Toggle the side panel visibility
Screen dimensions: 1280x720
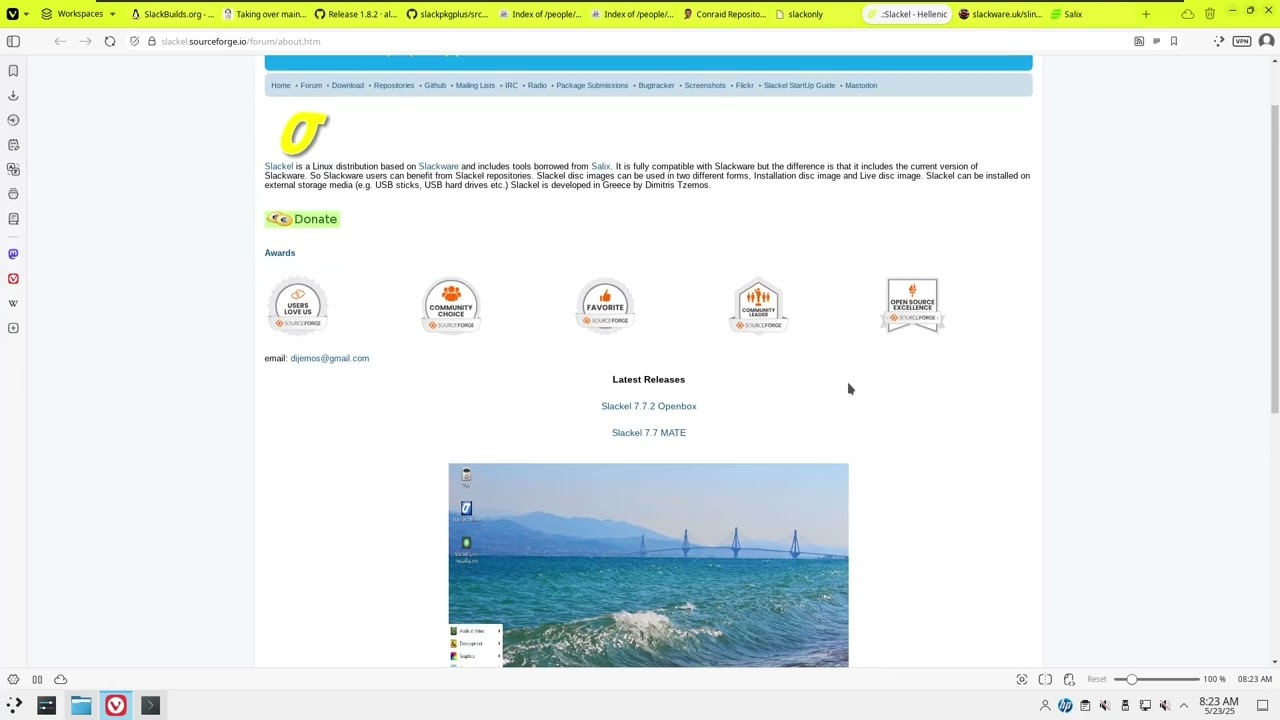(x=13, y=41)
